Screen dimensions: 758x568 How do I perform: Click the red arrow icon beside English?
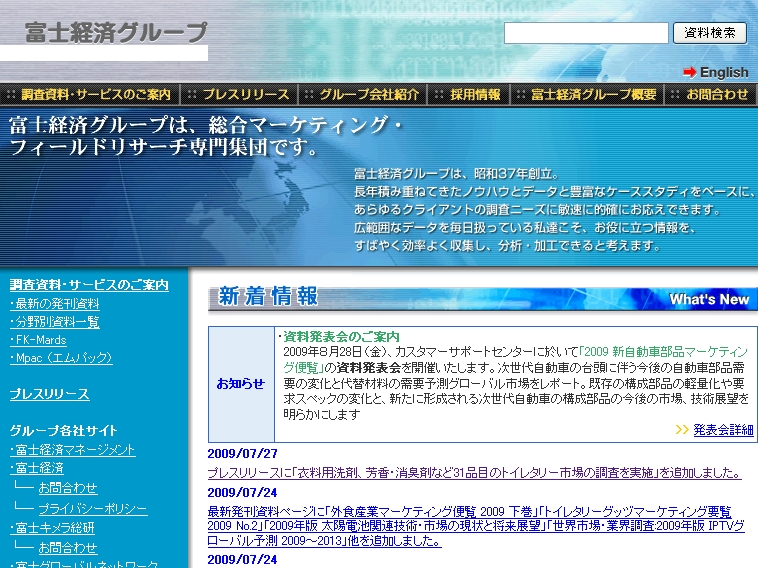[x=689, y=72]
